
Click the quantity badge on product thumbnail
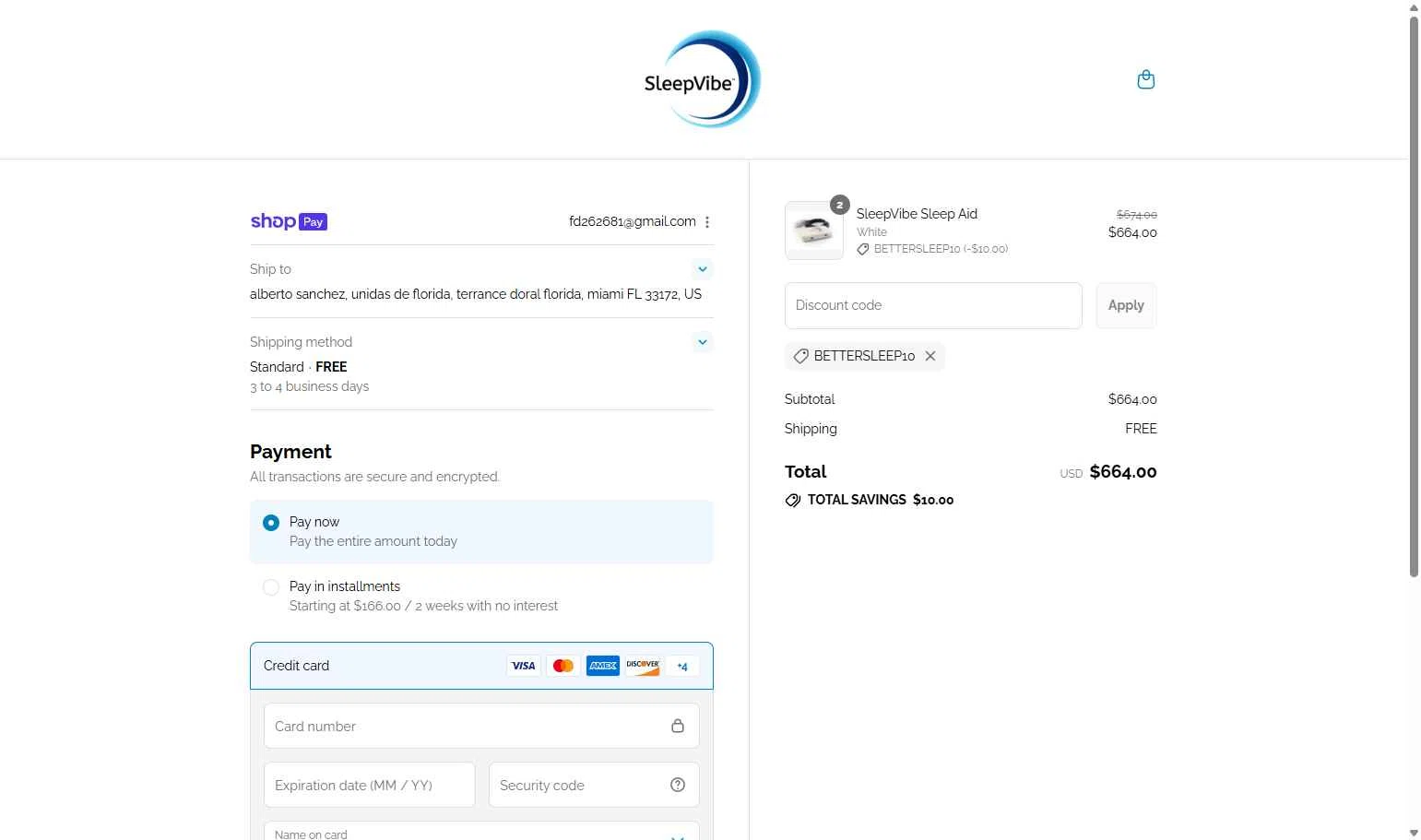click(839, 205)
